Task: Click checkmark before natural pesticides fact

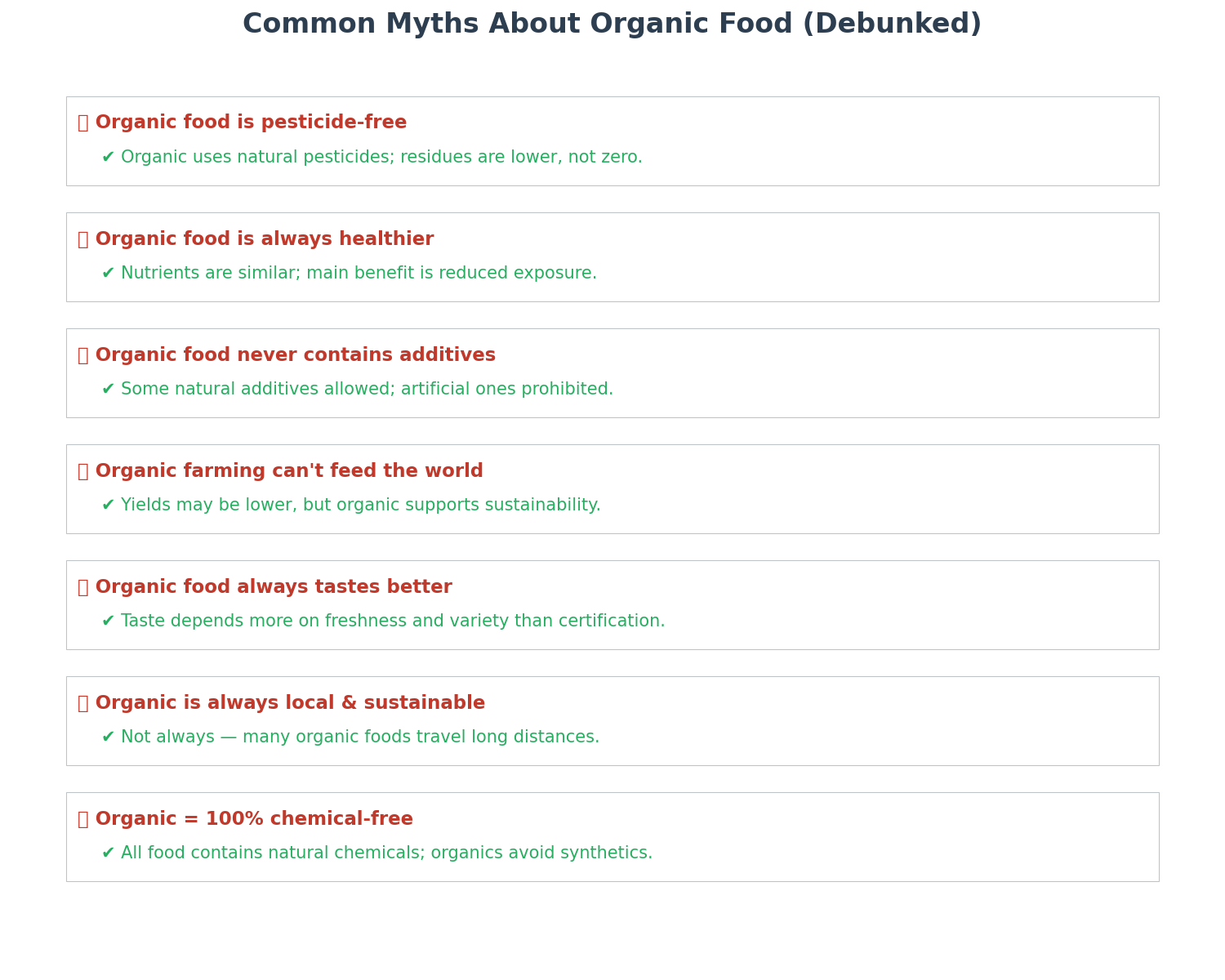Action: click(x=108, y=158)
